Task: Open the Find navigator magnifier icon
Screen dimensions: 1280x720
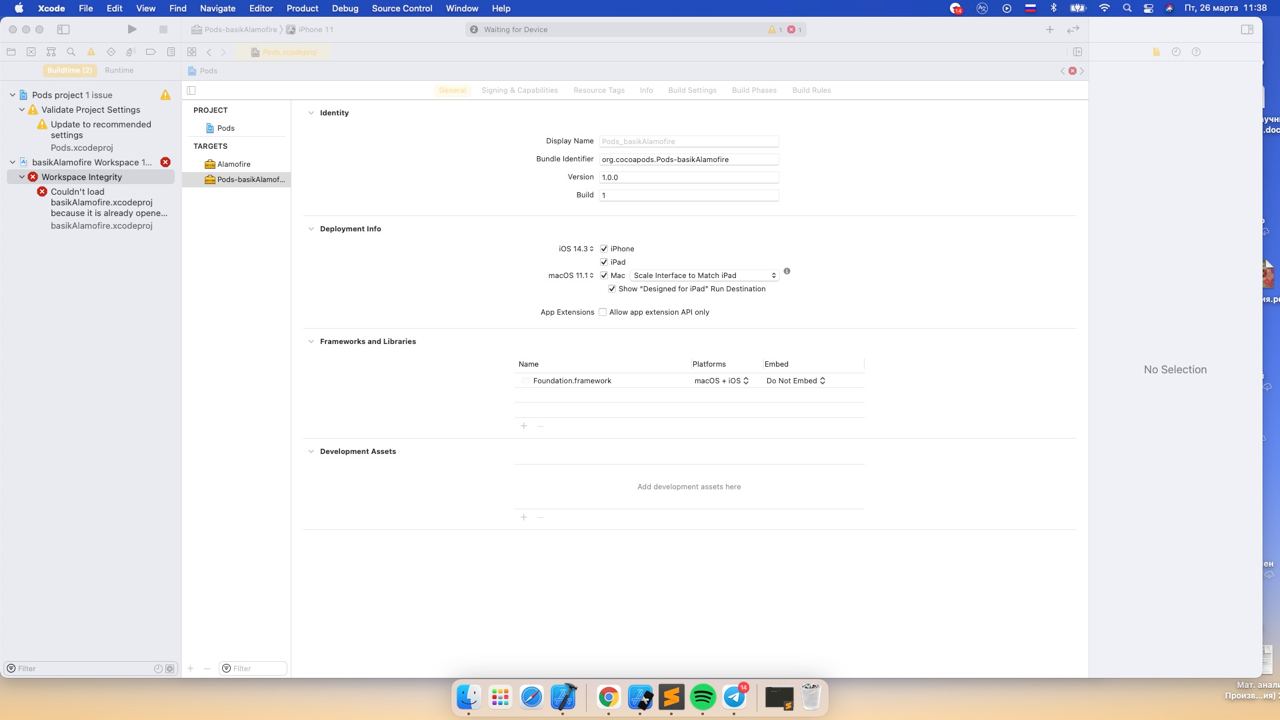Action: tap(71, 52)
